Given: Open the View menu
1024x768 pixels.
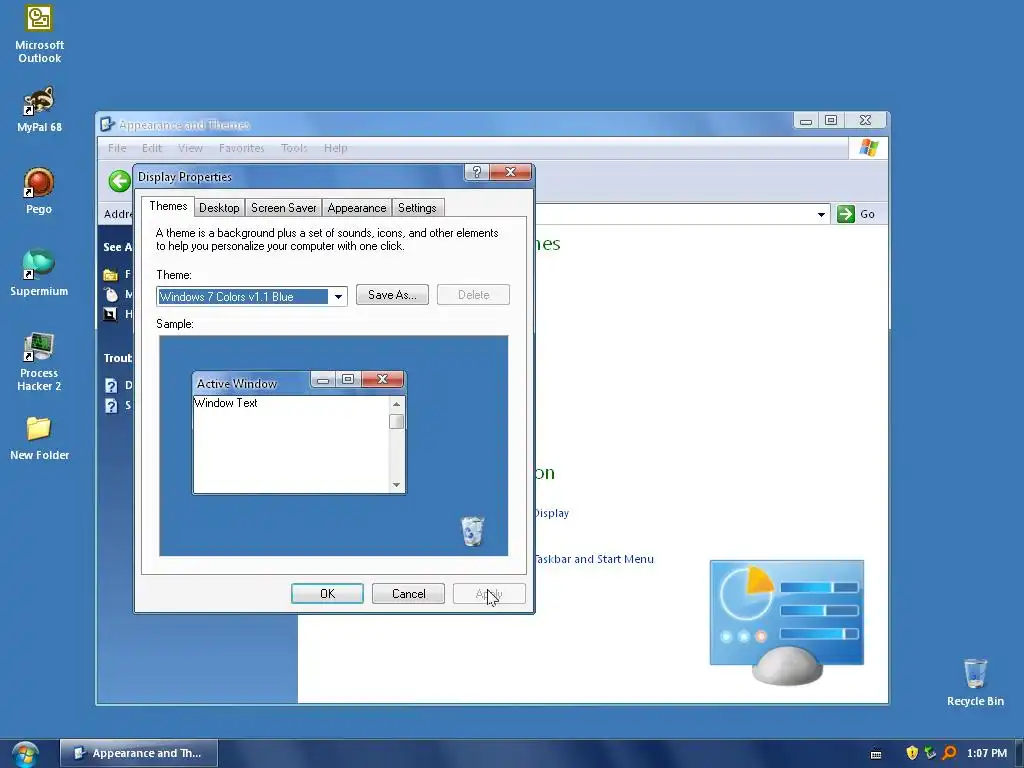Looking at the screenshot, I should point(190,148).
